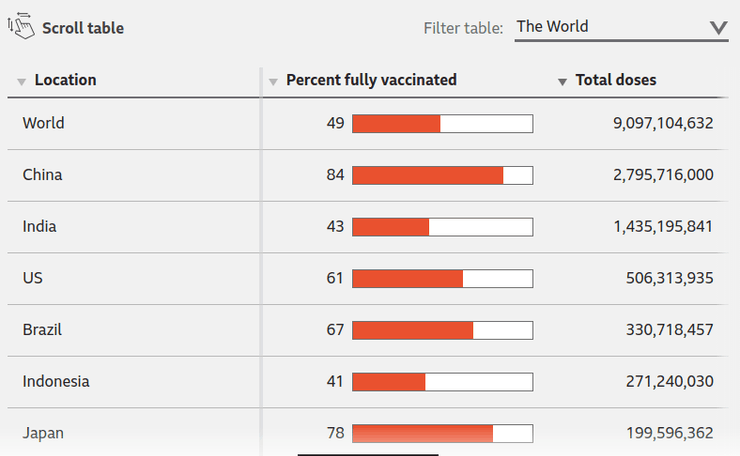The height and width of the screenshot is (456, 740).
Task: Click China's vaccination progress bar
Action: point(442,175)
